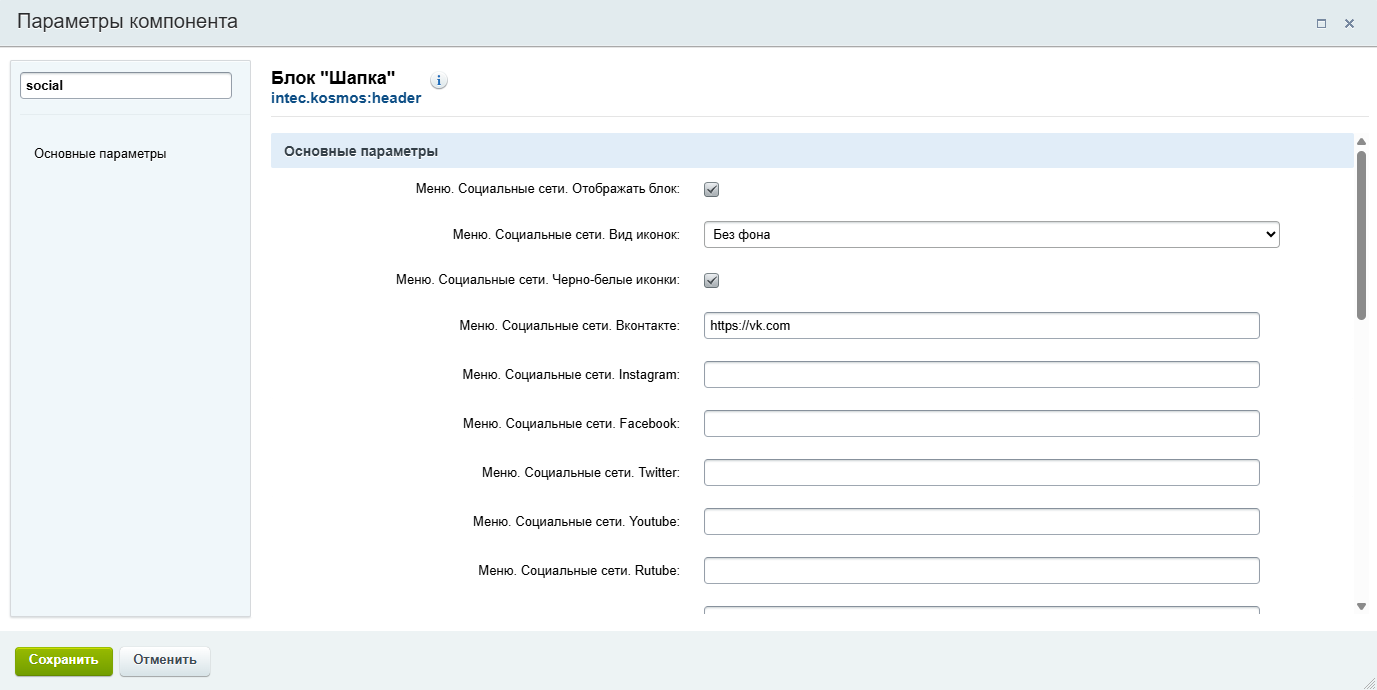Open the Вид иконок dropdown
The width and height of the screenshot is (1377, 690).
point(991,234)
